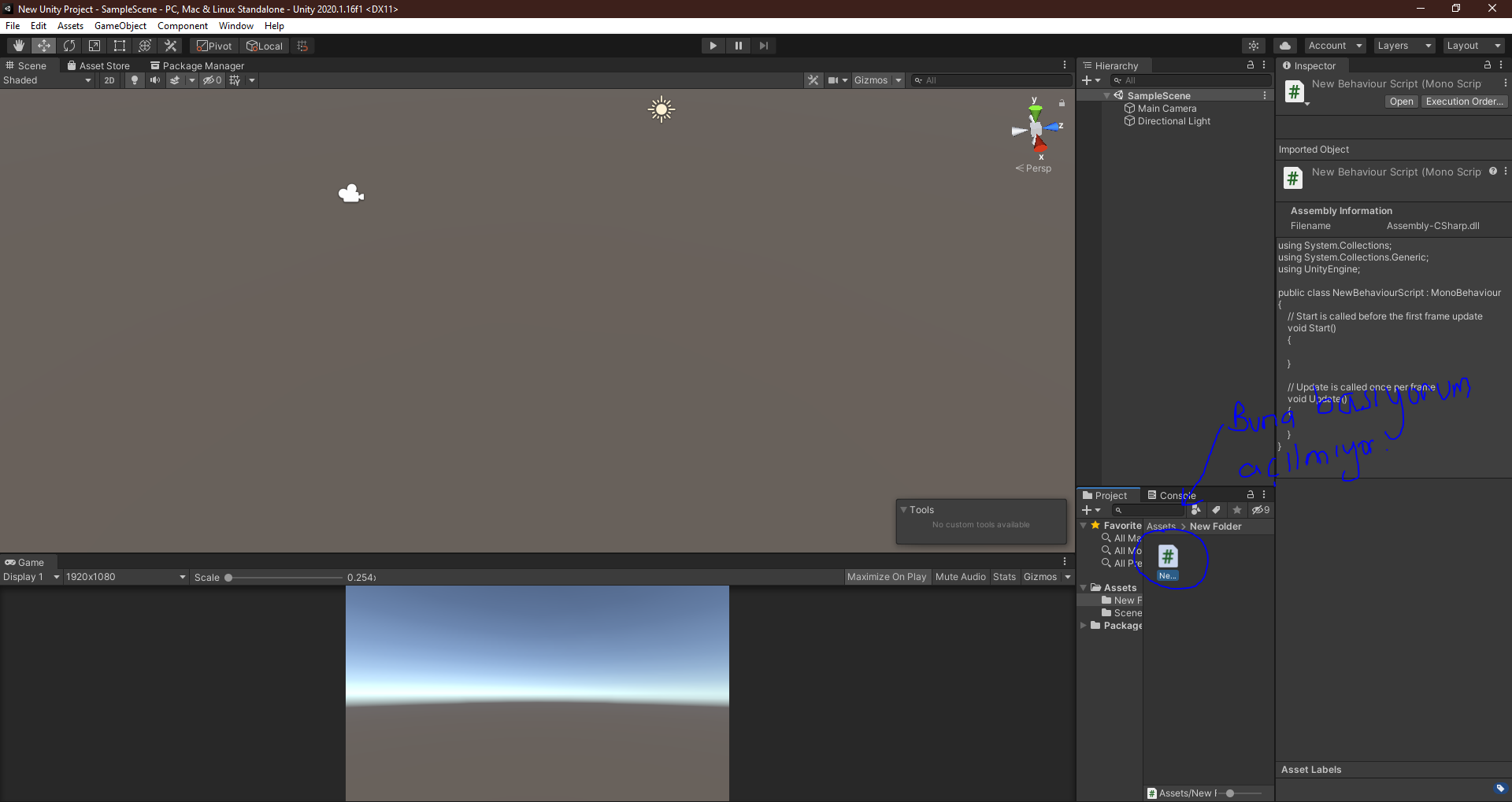Open the Cloud services icon
Screen dimensions: 1512x802
(x=1285, y=46)
